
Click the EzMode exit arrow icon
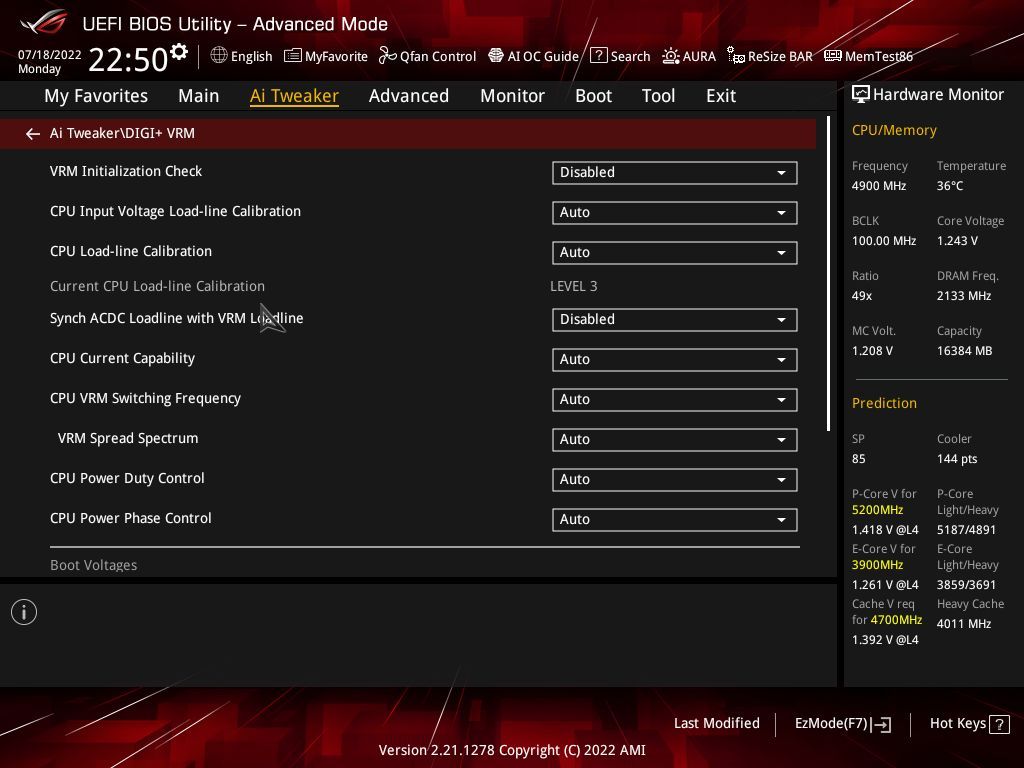[x=882, y=724]
